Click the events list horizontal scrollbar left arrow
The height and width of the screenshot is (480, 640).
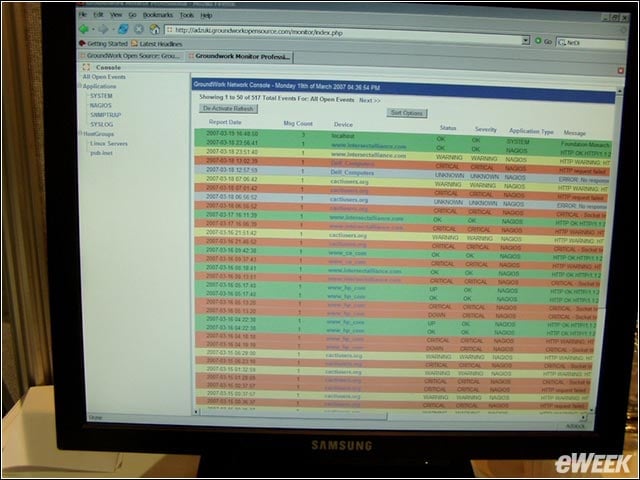pyautogui.click(x=196, y=412)
